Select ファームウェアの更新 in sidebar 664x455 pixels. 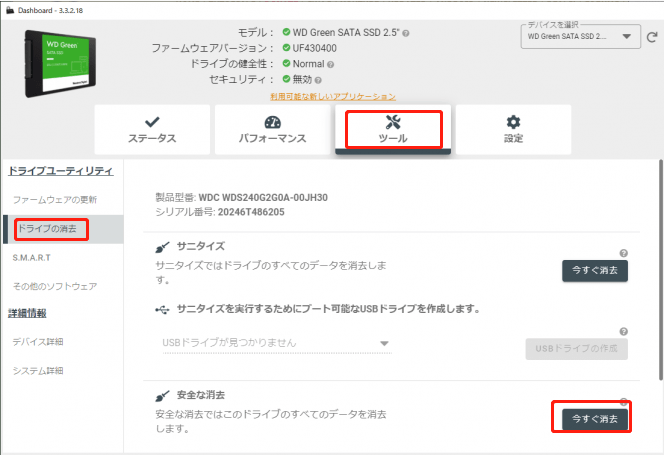[55, 200]
